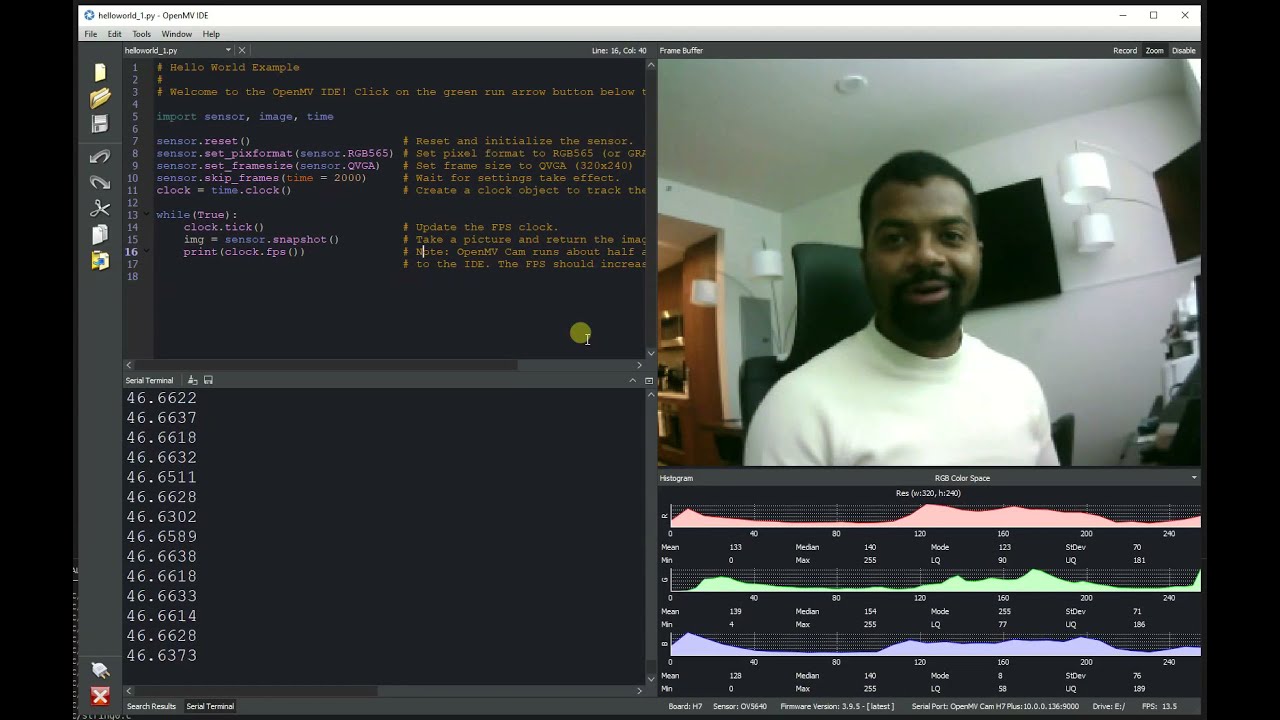Click line number 18 in gutter
The image size is (1280, 720).
(133, 277)
